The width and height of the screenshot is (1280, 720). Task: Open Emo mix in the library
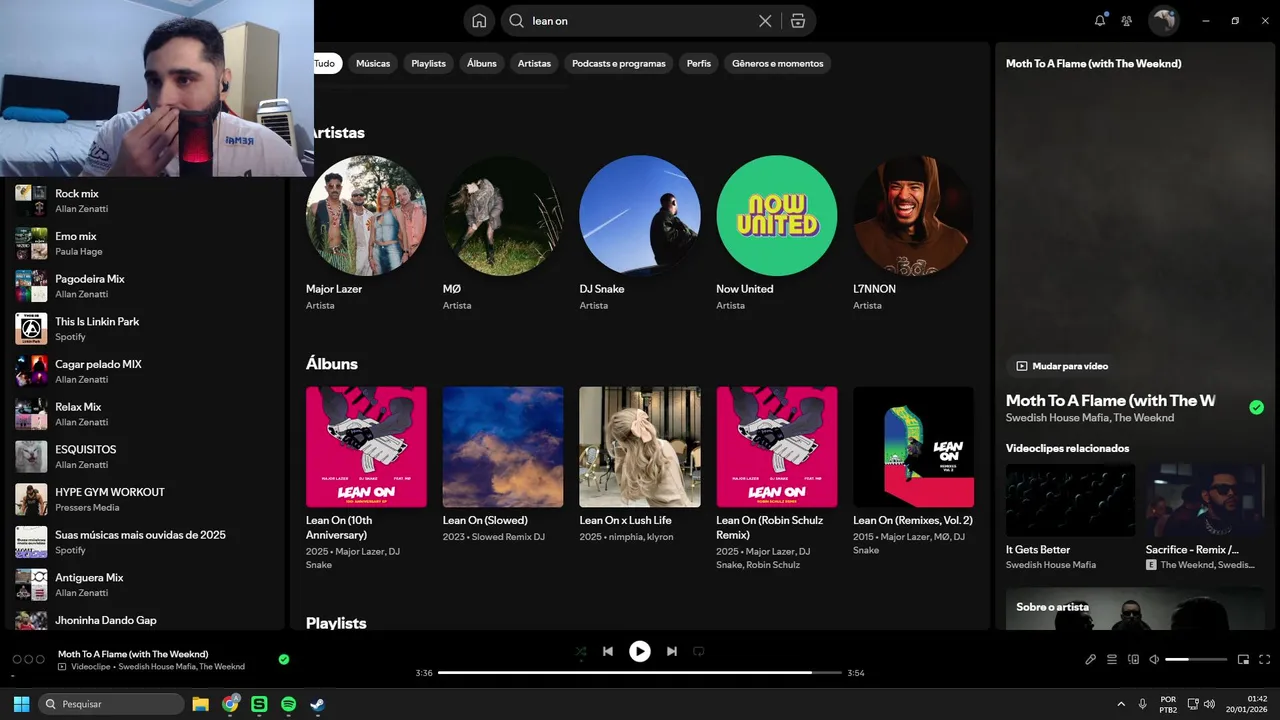pyautogui.click(x=145, y=244)
